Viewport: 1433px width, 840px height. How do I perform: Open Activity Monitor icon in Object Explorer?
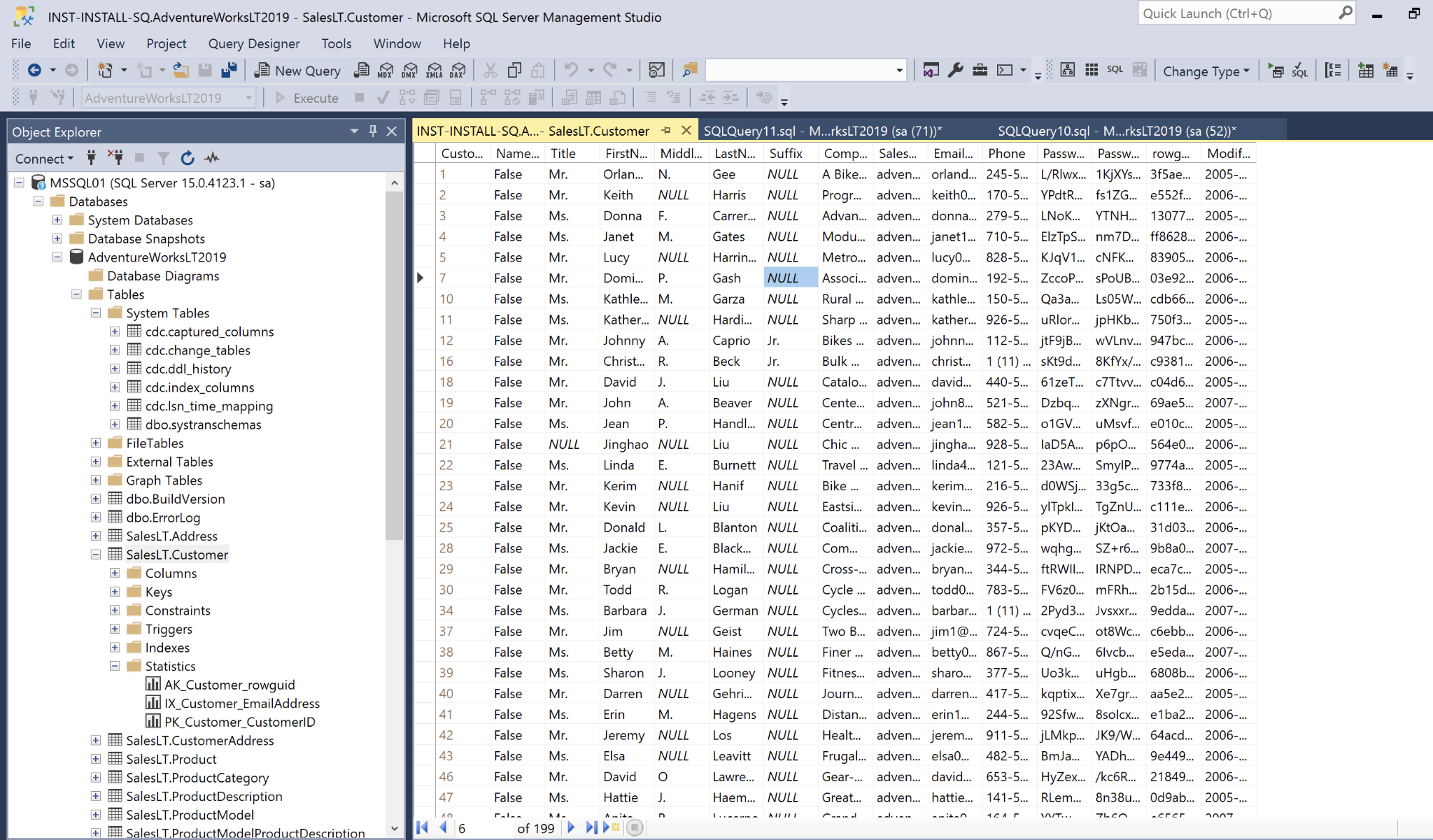pos(212,158)
